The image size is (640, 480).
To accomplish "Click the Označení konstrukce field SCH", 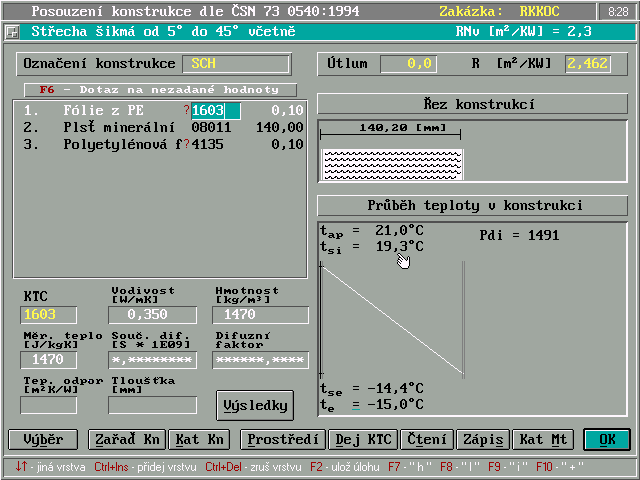I will coord(234,63).
